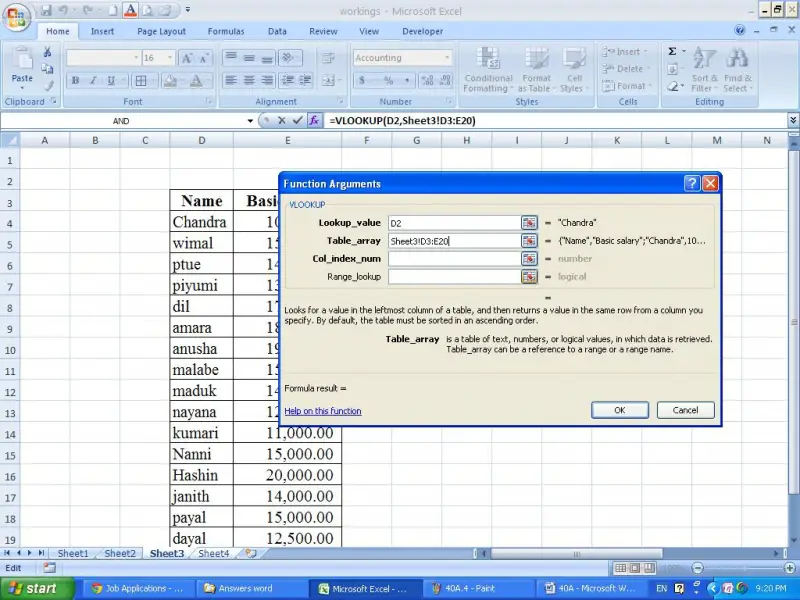Click the Cut scissors icon

pos(47,52)
